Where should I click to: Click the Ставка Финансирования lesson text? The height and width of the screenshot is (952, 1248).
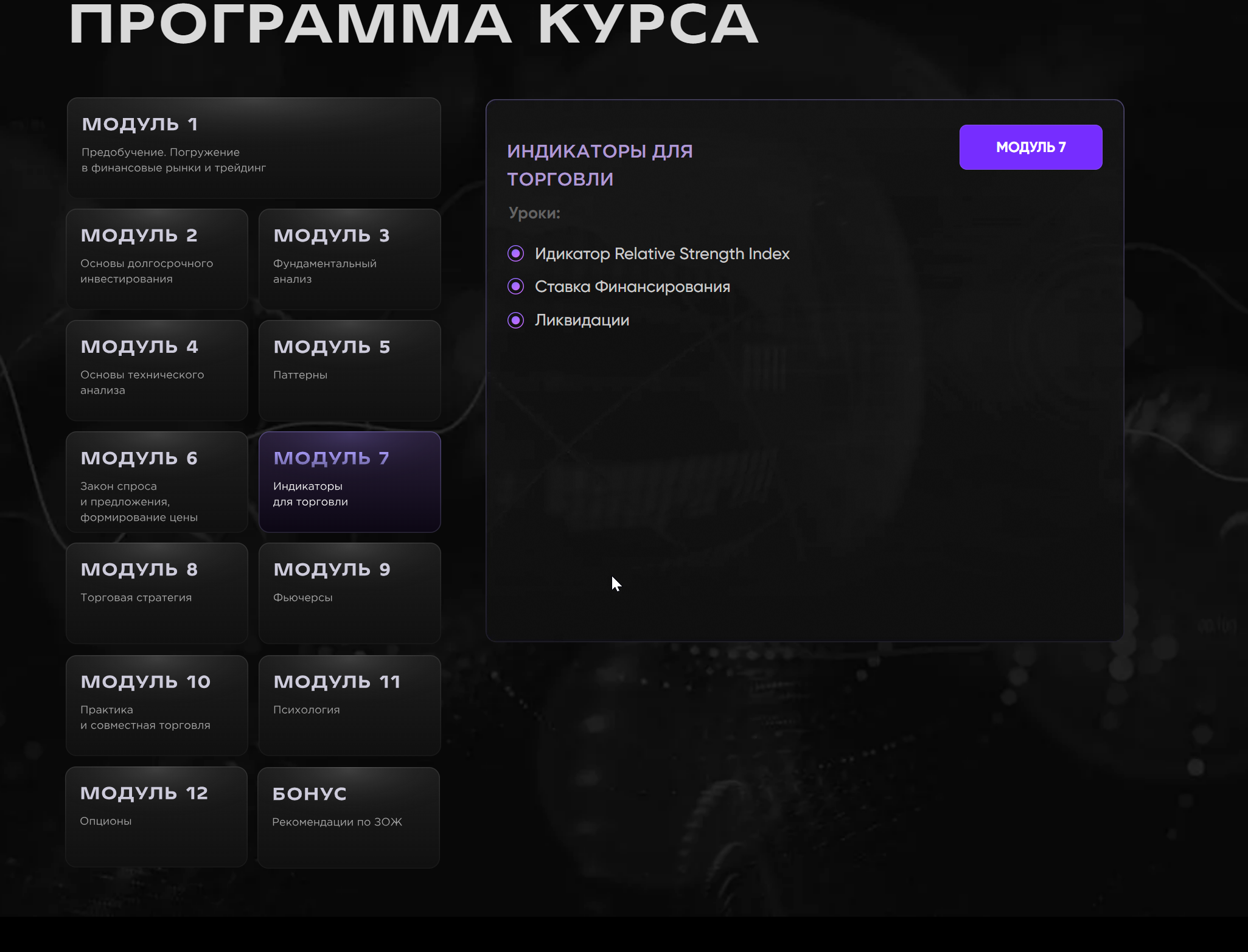coord(632,287)
